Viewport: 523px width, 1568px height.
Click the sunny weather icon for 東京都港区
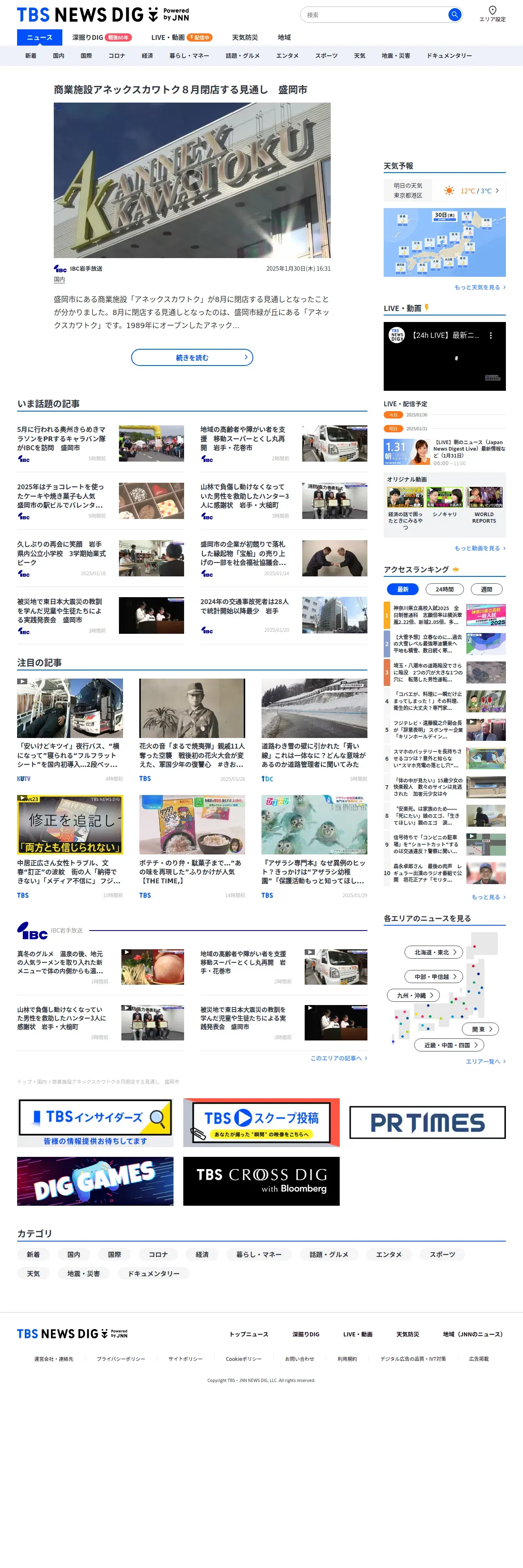pos(449,191)
